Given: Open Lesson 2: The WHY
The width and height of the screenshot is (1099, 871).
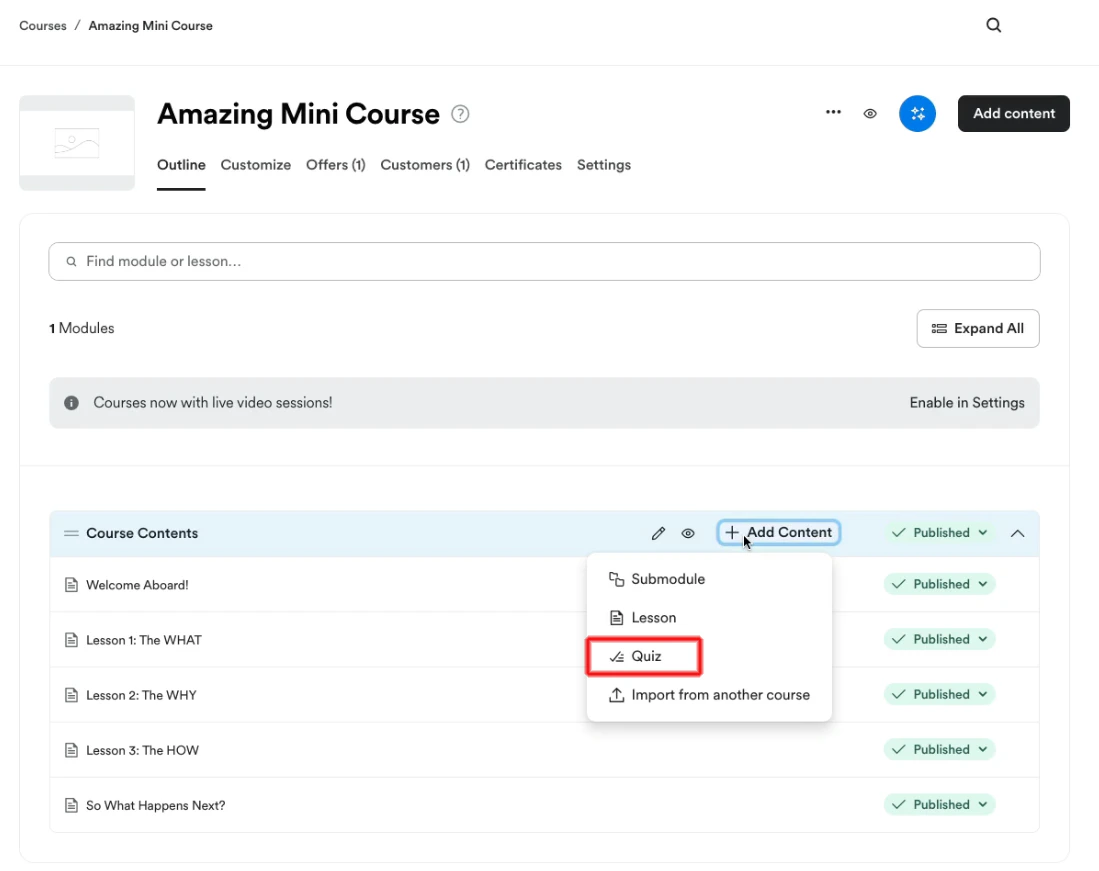Looking at the screenshot, I should pyautogui.click(x=141, y=695).
